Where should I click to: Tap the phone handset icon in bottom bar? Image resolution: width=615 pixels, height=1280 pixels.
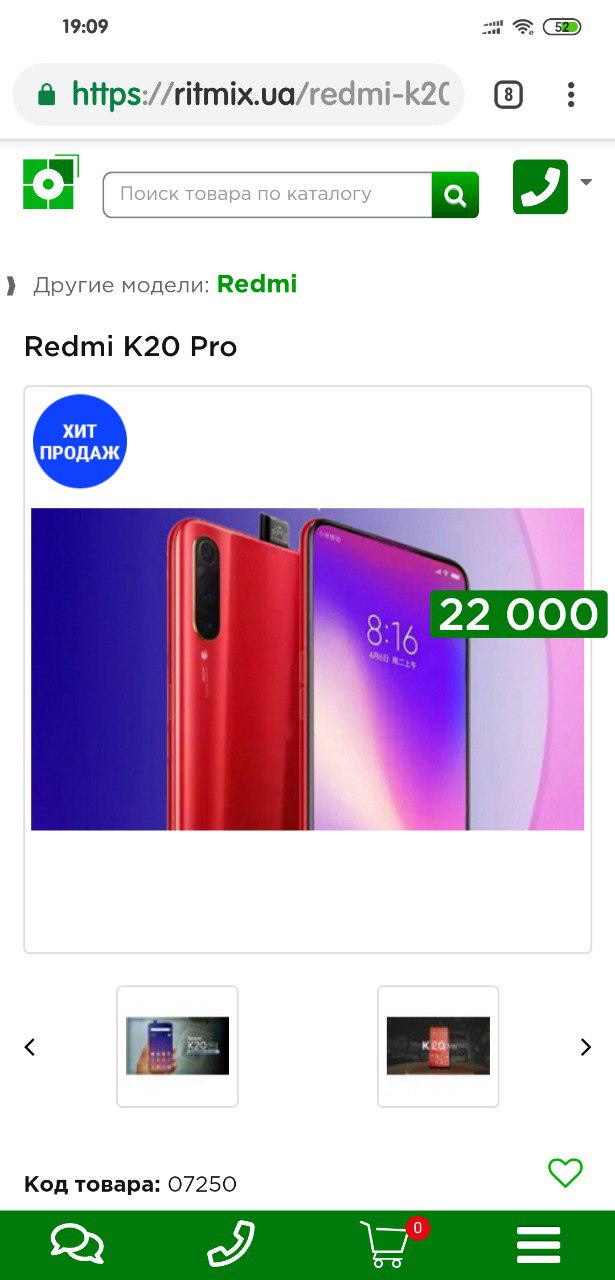(231, 1245)
